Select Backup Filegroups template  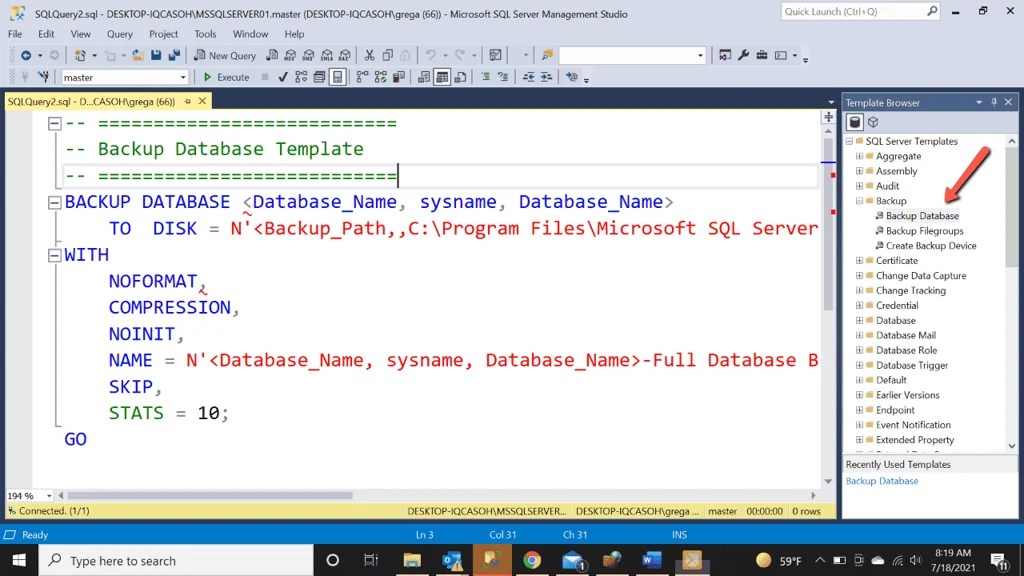coord(924,231)
